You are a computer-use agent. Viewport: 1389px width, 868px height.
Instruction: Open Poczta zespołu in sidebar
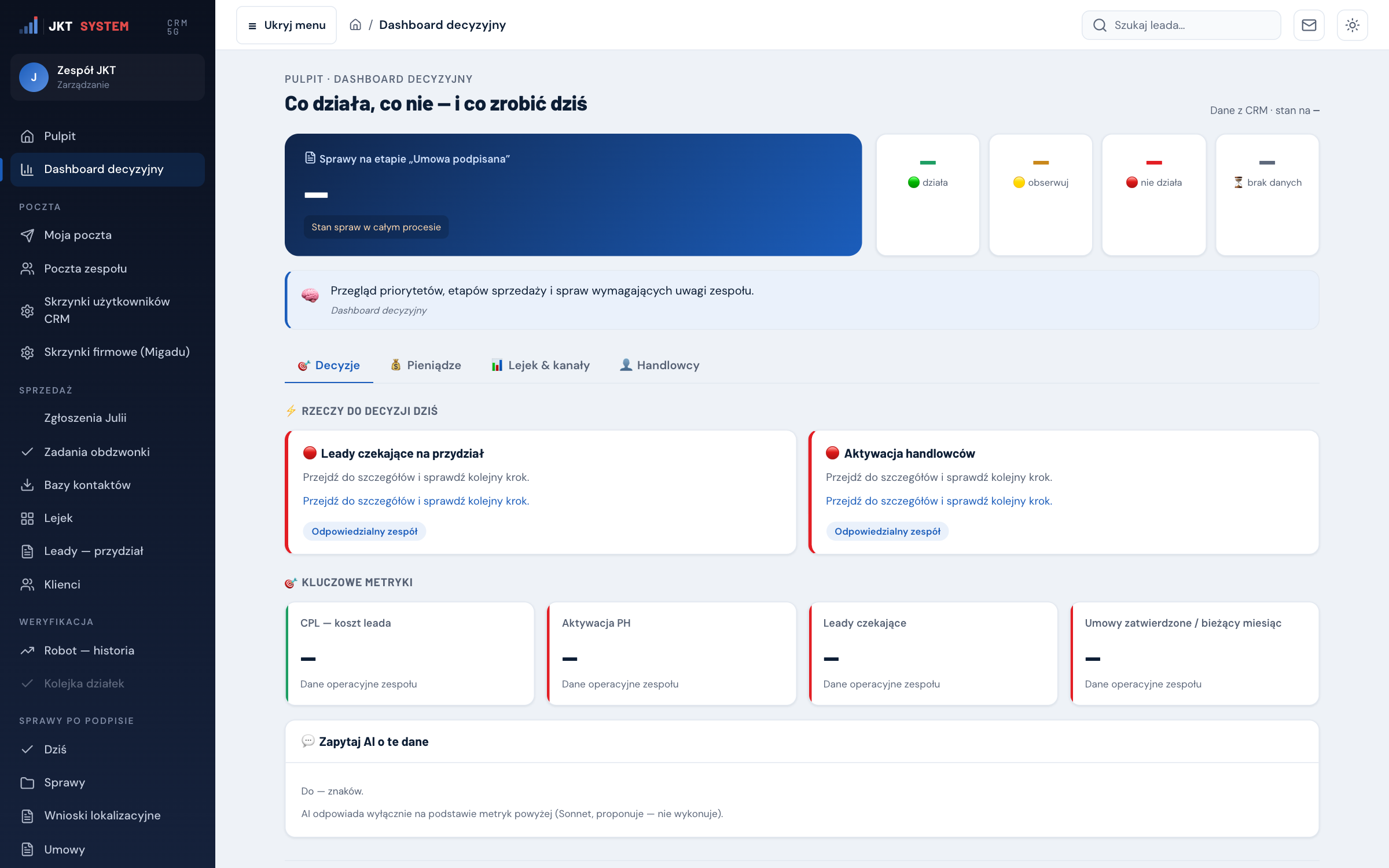click(x=108, y=269)
